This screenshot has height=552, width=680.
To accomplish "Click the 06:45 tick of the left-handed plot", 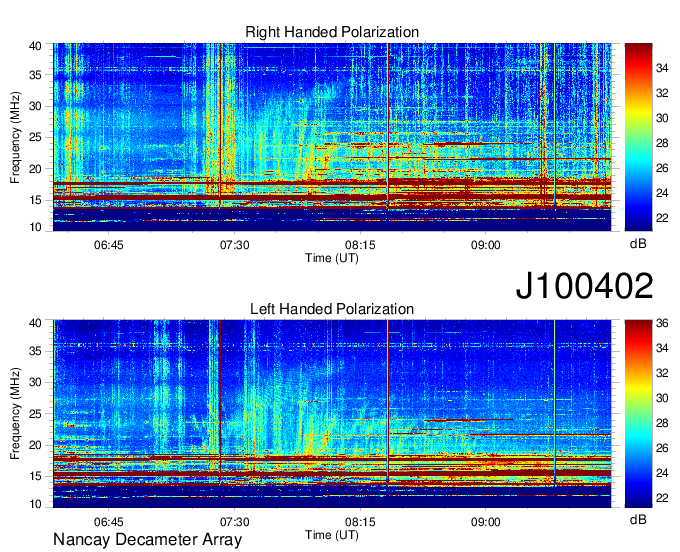I will pyautogui.click(x=108, y=522).
